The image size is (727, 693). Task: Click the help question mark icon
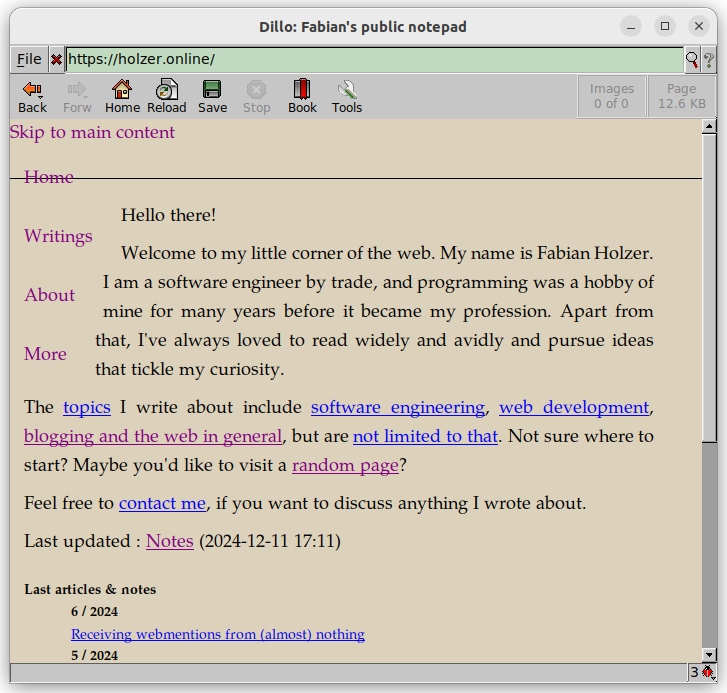pyautogui.click(x=708, y=60)
